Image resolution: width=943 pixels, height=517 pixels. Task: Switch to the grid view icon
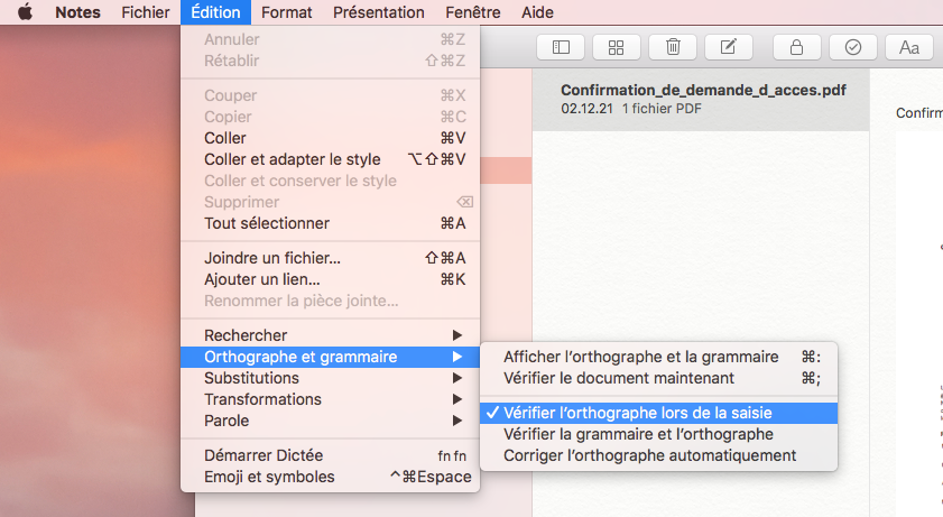[x=617, y=47]
